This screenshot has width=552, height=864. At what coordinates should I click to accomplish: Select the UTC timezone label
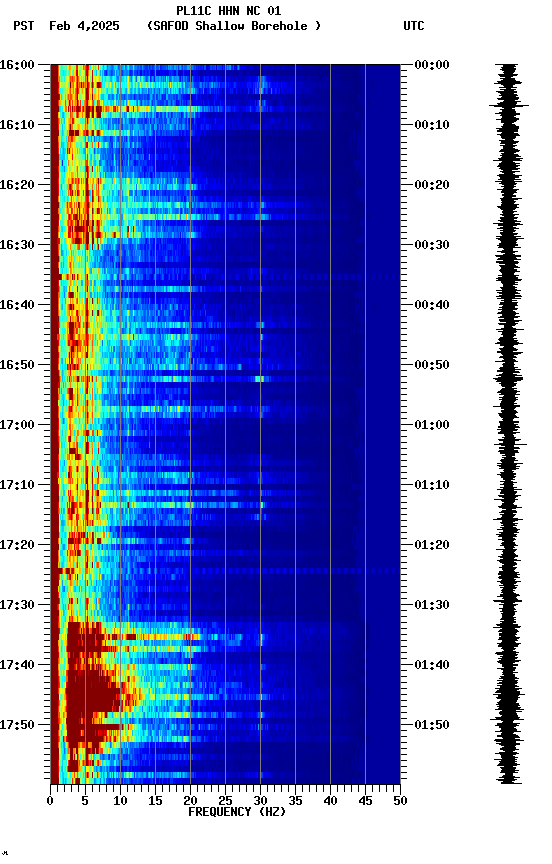414,26
